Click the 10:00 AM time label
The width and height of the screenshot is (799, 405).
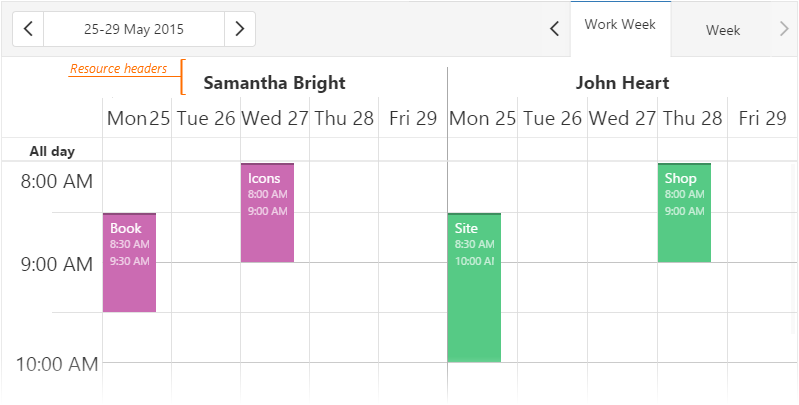tap(57, 364)
